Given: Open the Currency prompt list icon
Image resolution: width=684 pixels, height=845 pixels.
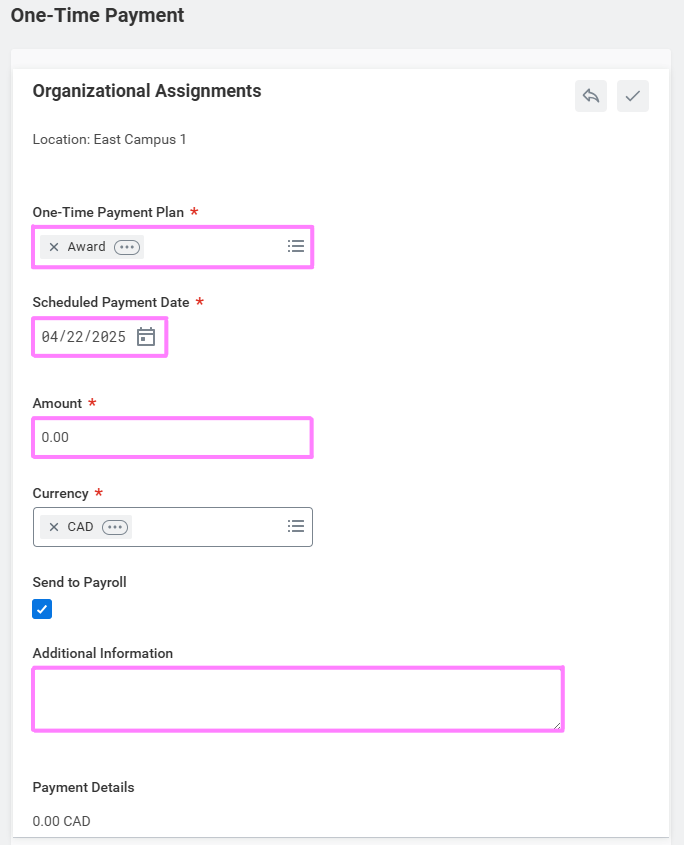Looking at the screenshot, I should coord(296,526).
